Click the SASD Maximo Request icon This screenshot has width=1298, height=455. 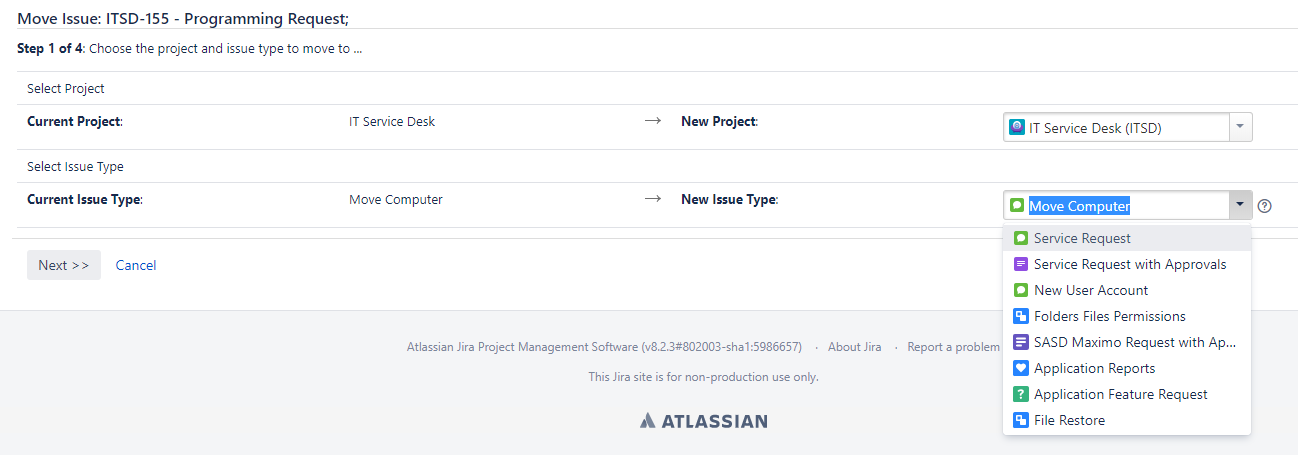coord(1021,342)
